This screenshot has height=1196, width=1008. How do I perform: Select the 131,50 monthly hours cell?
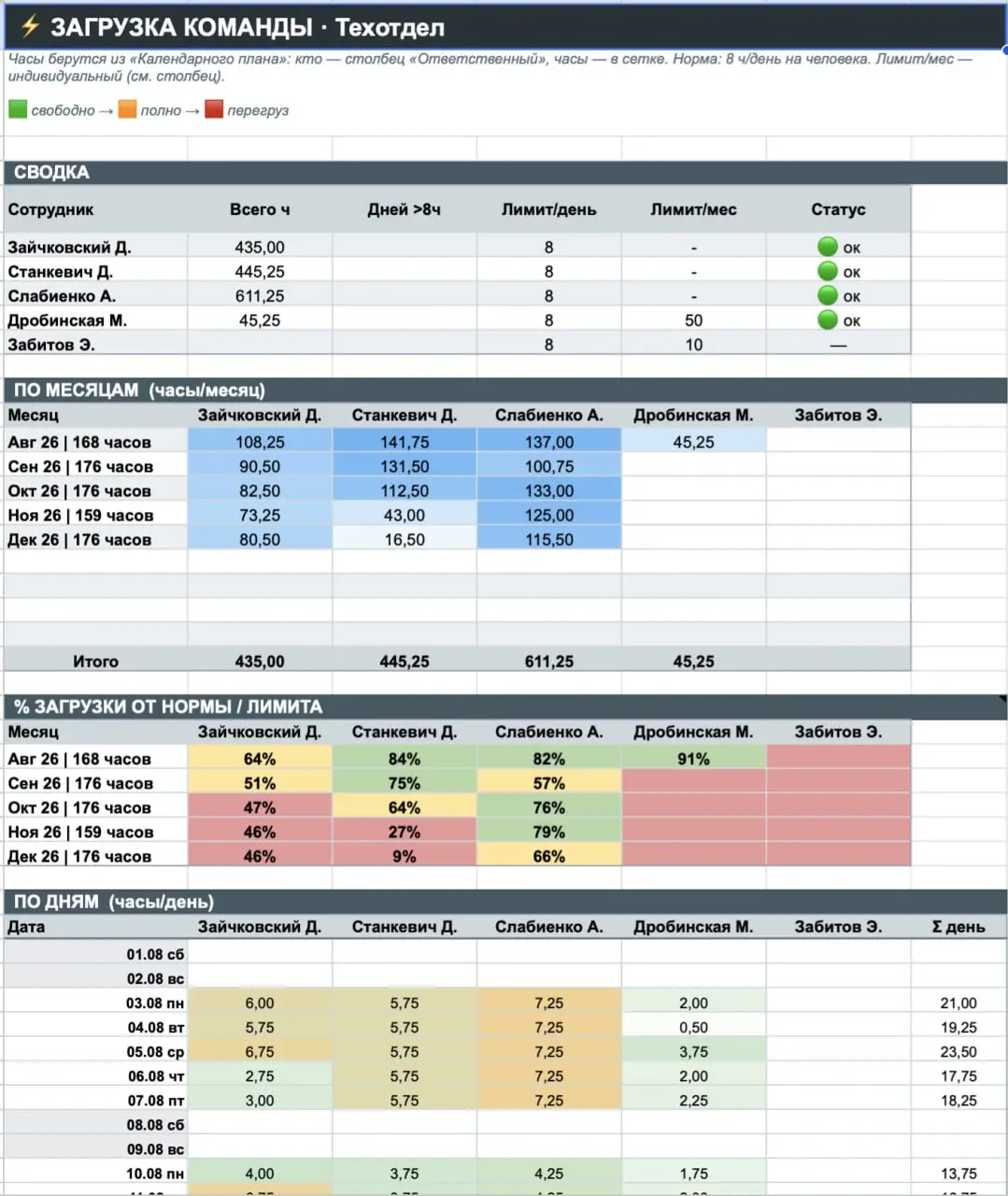[x=405, y=465]
